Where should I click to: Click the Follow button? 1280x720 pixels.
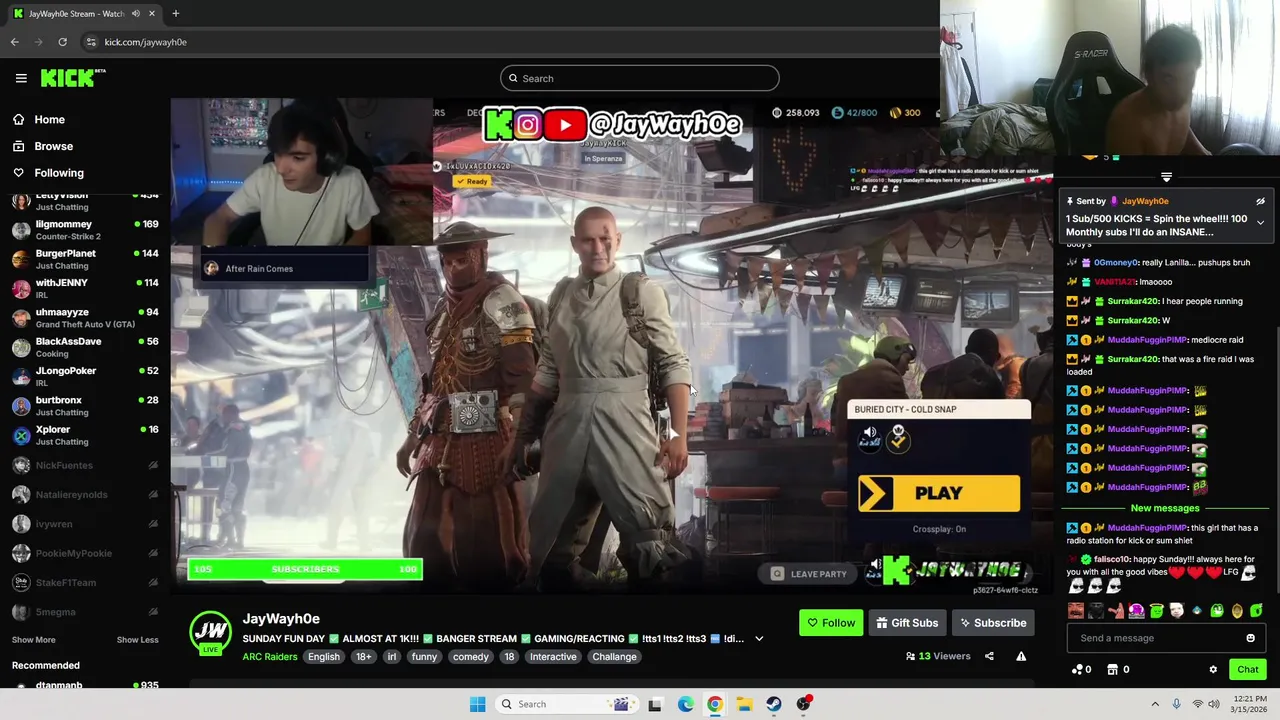[x=831, y=623]
